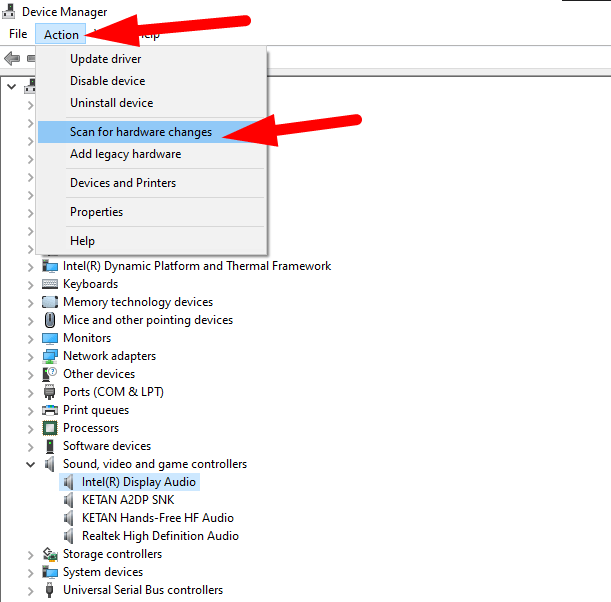Click the Realtek High Definition Audio speaker icon
This screenshot has width=611, height=602.
click(69, 536)
